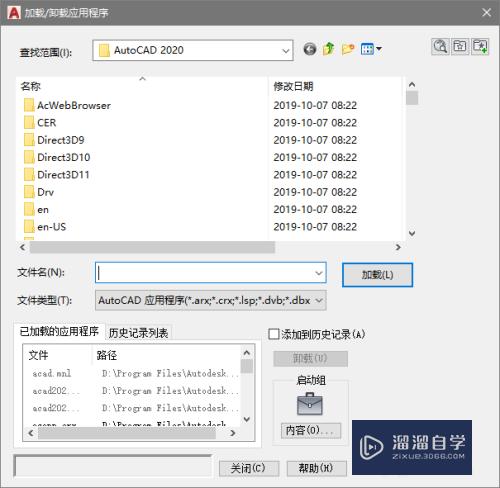
Task: Create a new folder icon
Action: pyautogui.click(x=348, y=49)
